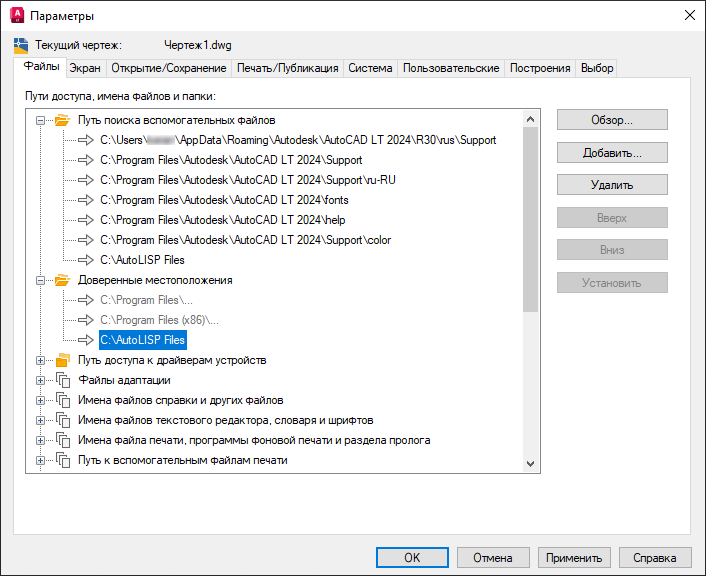This screenshot has width=706, height=576.
Task: Select the path ending in Support\ru-RU
Action: coord(248,180)
